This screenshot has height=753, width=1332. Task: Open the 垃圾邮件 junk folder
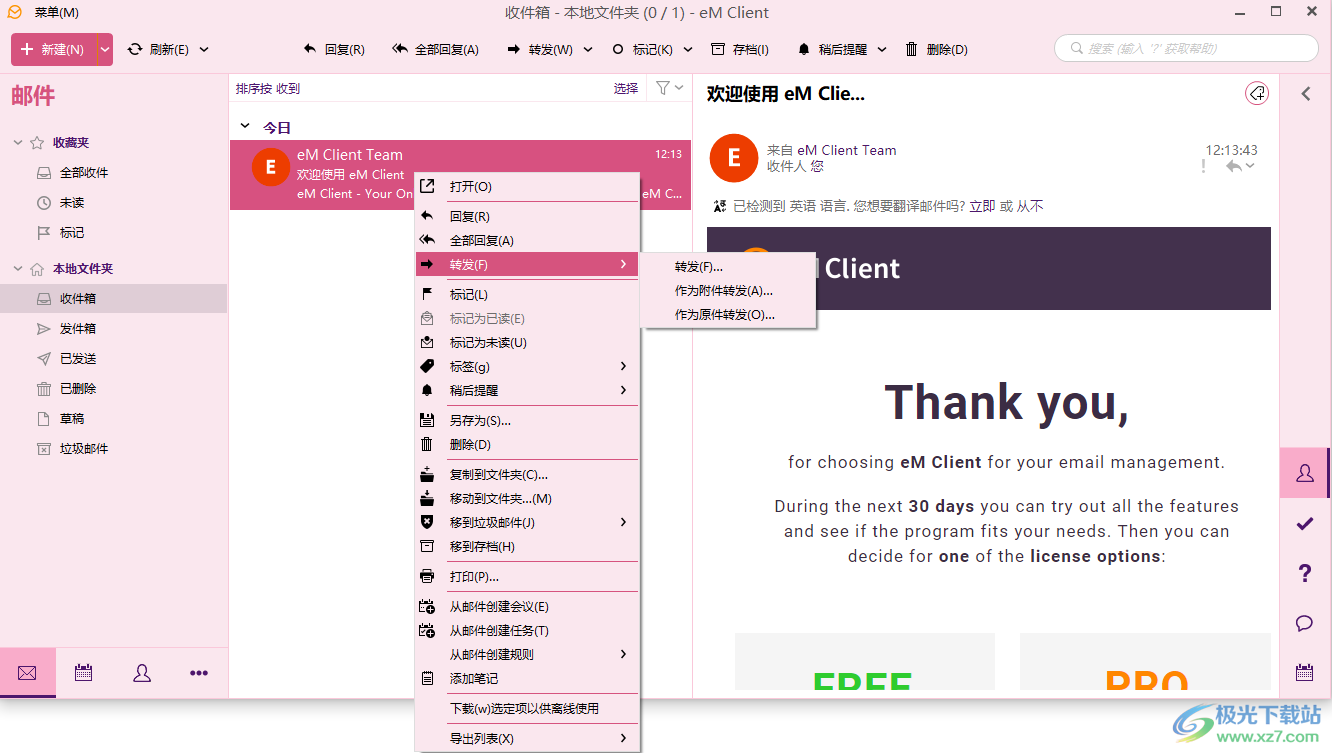84,448
